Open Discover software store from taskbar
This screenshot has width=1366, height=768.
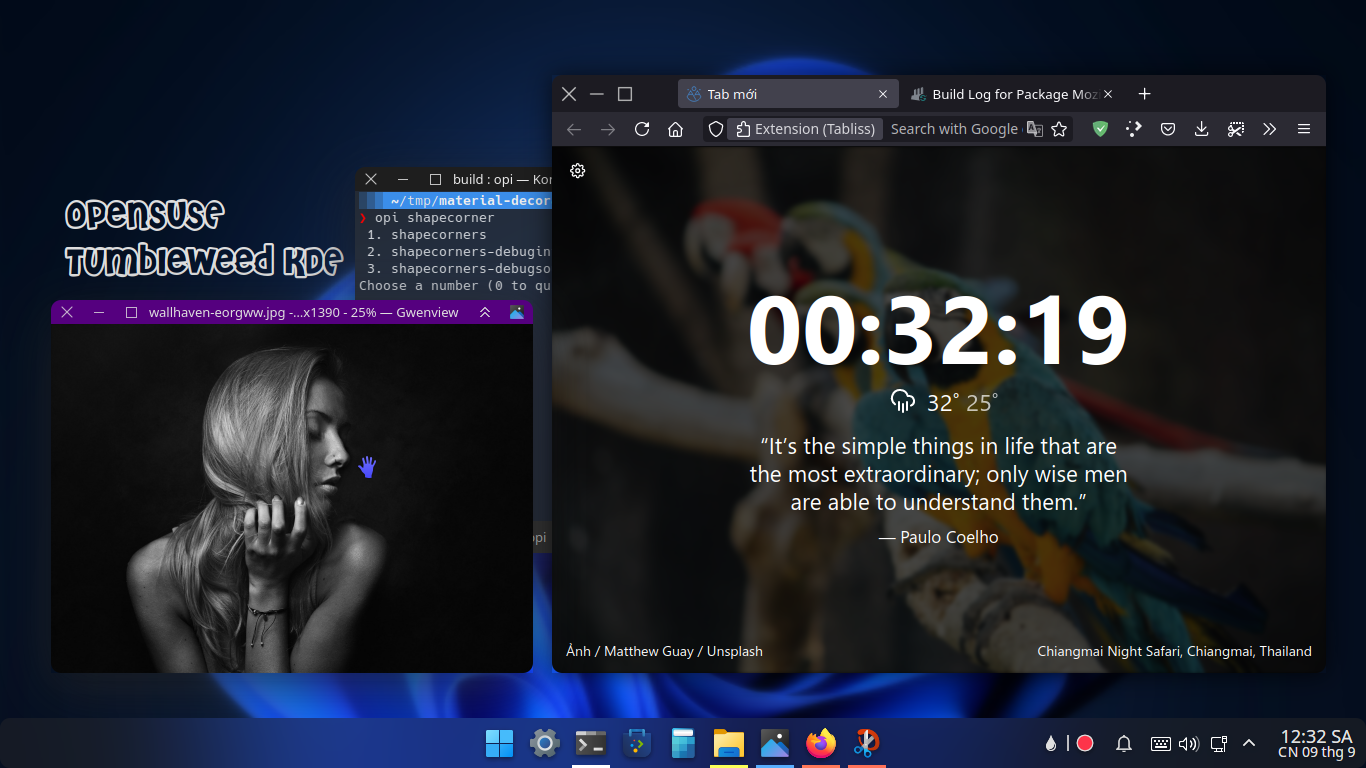637,743
